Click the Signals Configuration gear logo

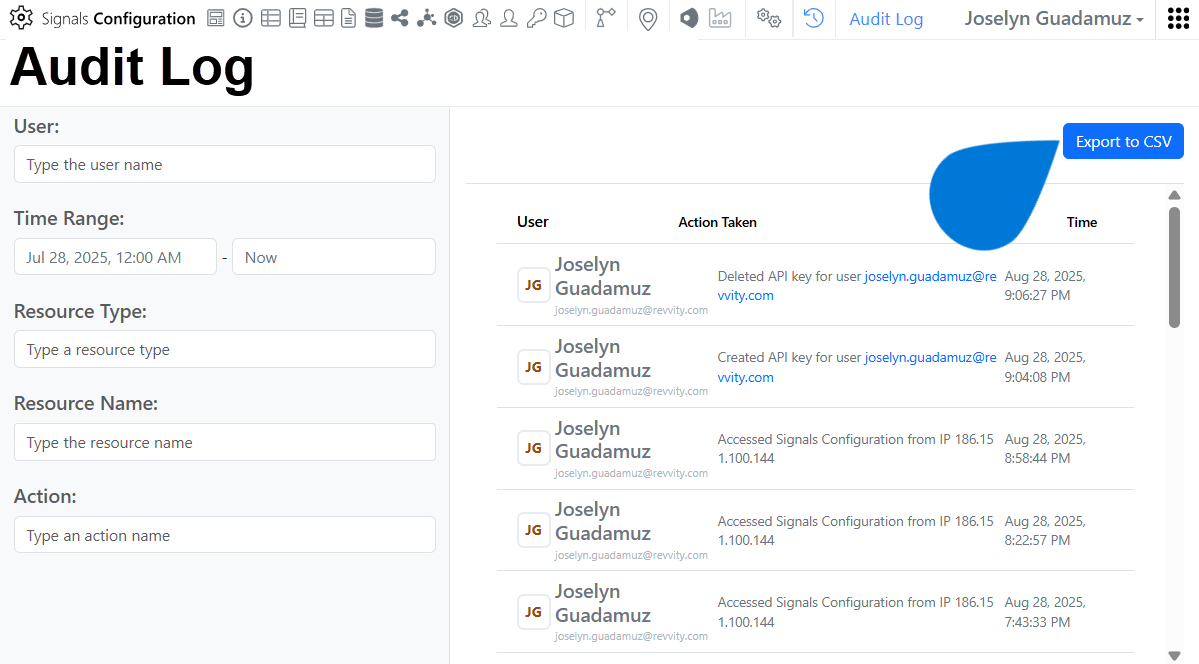22,18
